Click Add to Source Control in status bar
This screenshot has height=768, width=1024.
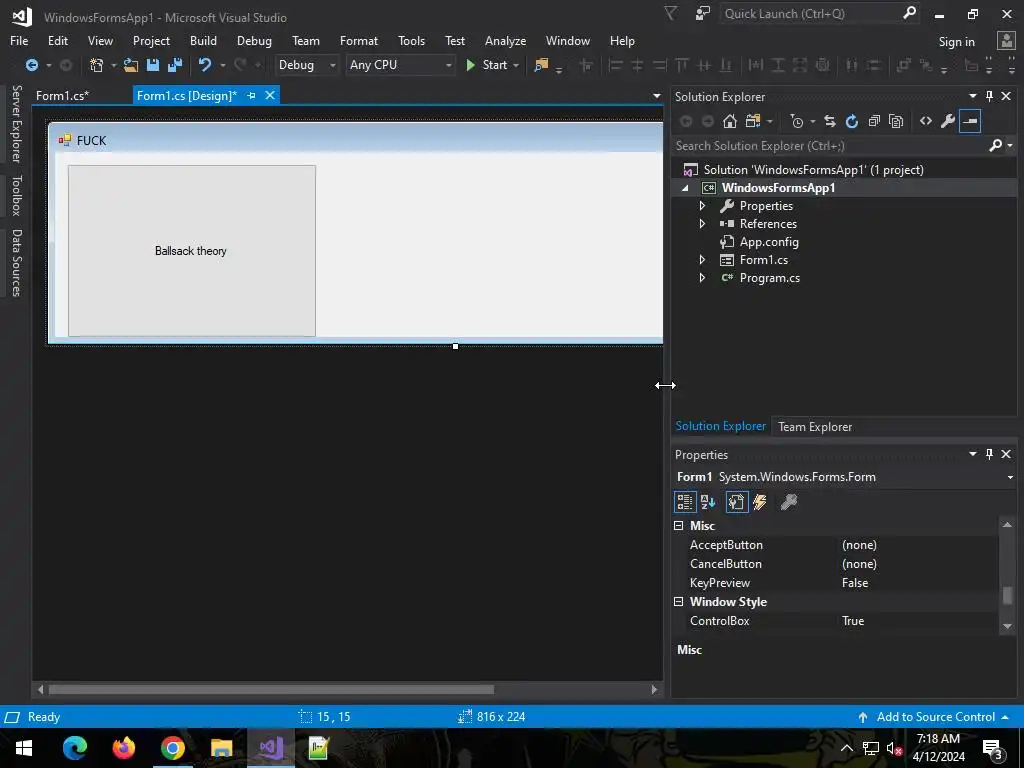click(936, 717)
